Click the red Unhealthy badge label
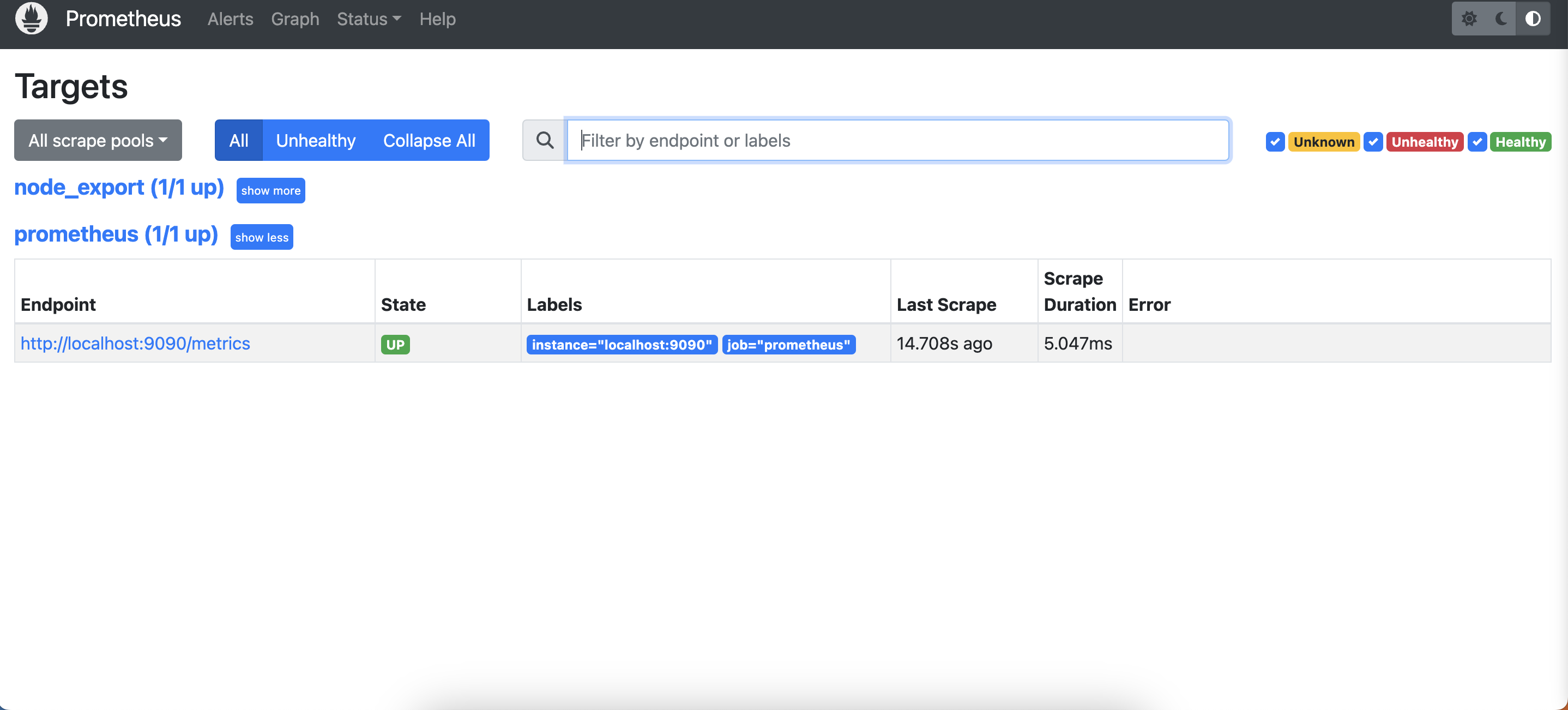 point(1425,142)
